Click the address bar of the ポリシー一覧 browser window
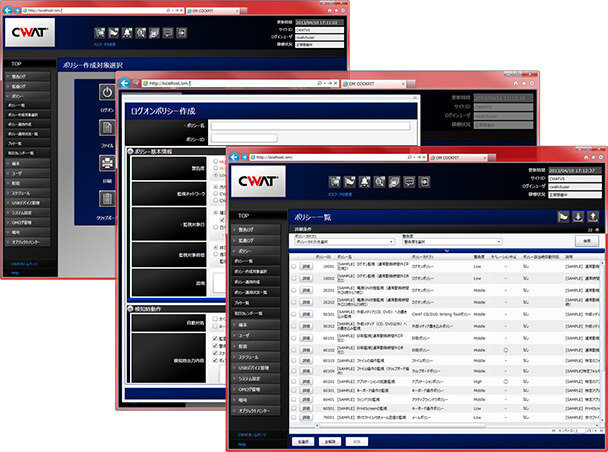Image resolution: width=608 pixels, height=452 pixels. [338, 157]
